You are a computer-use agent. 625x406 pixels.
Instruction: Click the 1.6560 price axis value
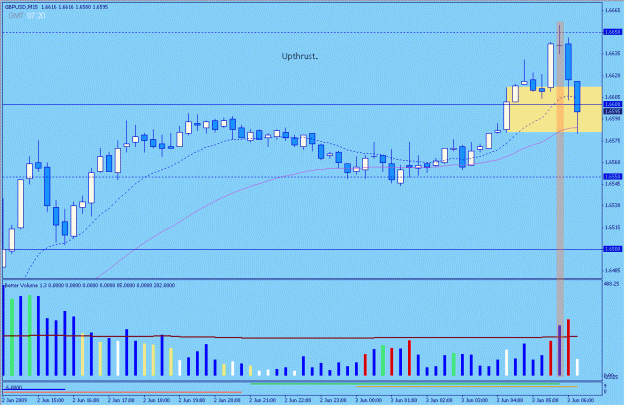point(613,162)
